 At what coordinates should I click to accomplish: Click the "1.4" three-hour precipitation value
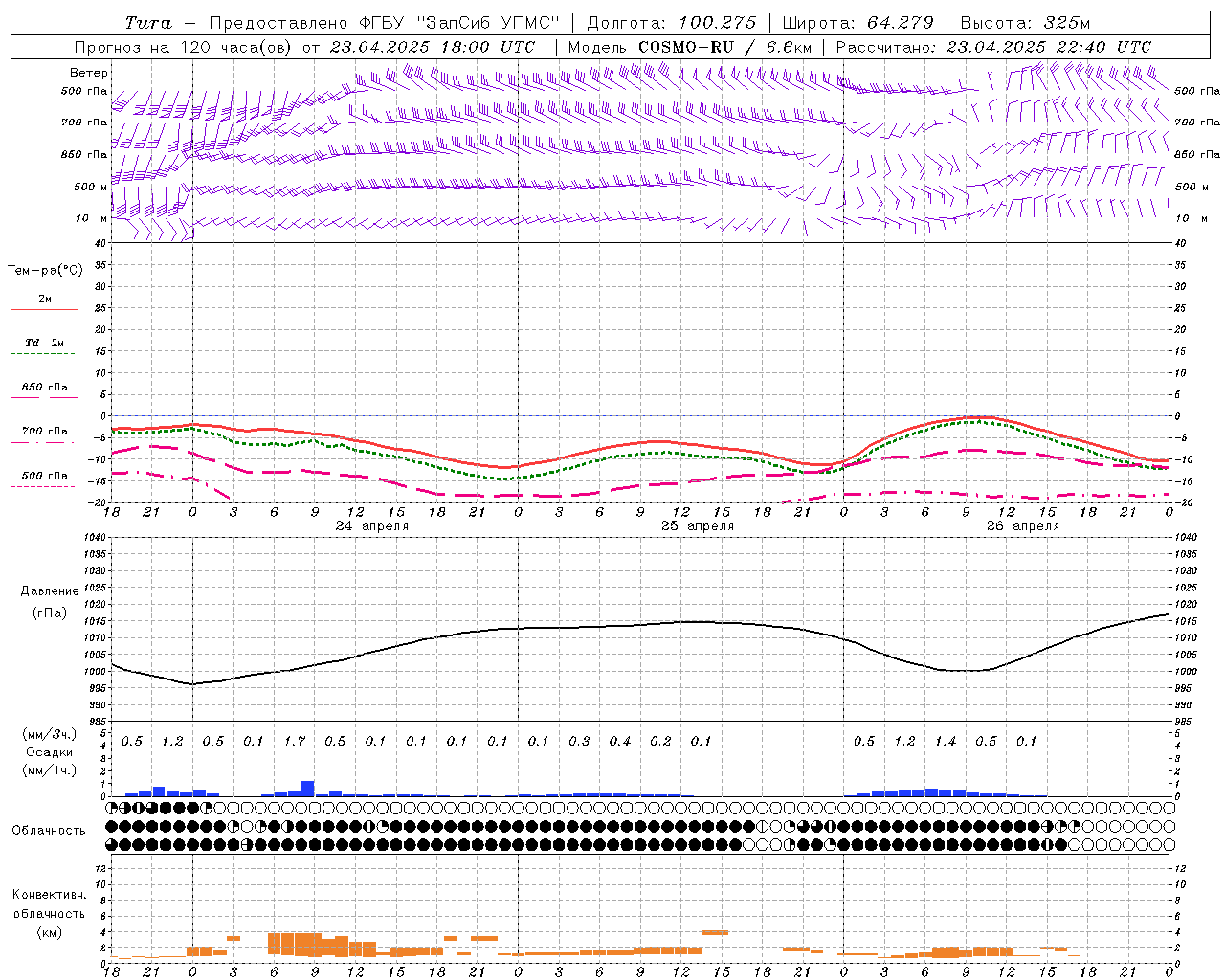pyautogui.click(x=946, y=742)
